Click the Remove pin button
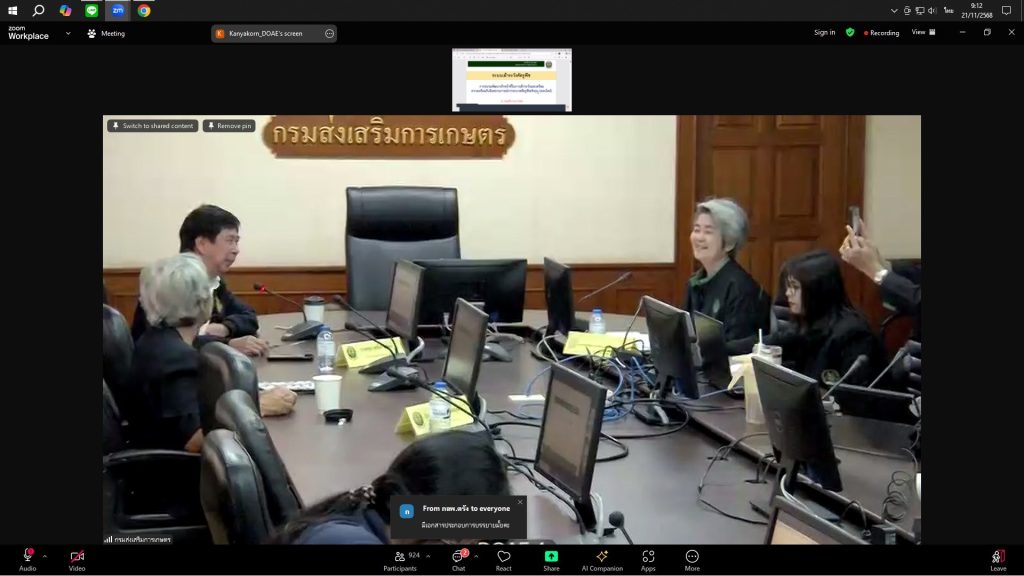The image size is (1024, 576). coord(229,126)
